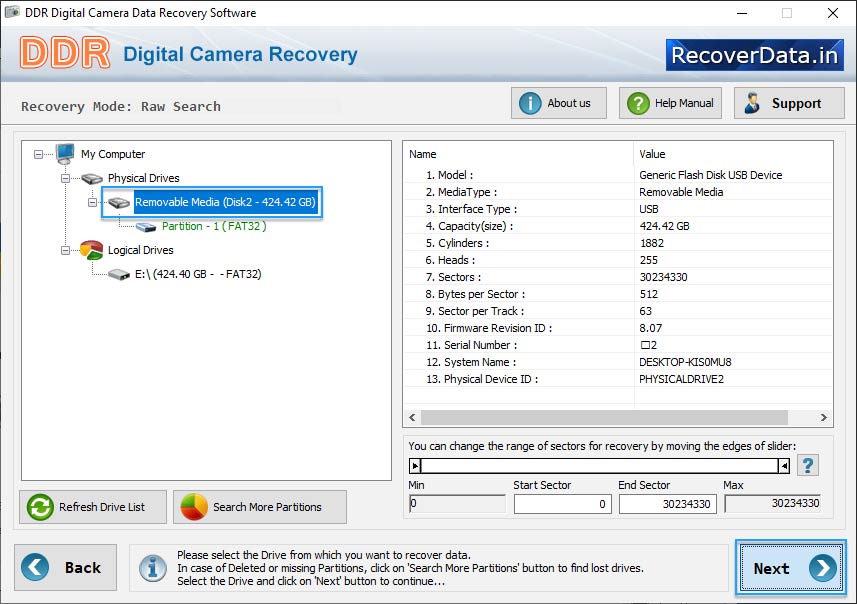The height and width of the screenshot is (604, 857).
Task: Select Physical Drives label in tree
Action: point(144,178)
